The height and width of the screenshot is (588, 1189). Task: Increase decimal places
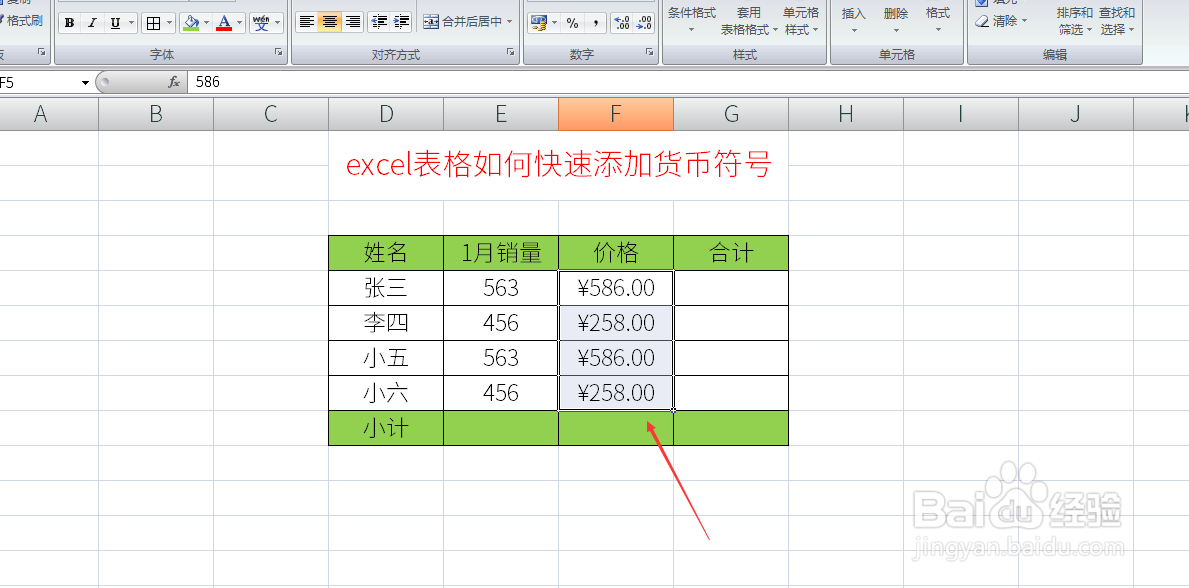(621, 23)
